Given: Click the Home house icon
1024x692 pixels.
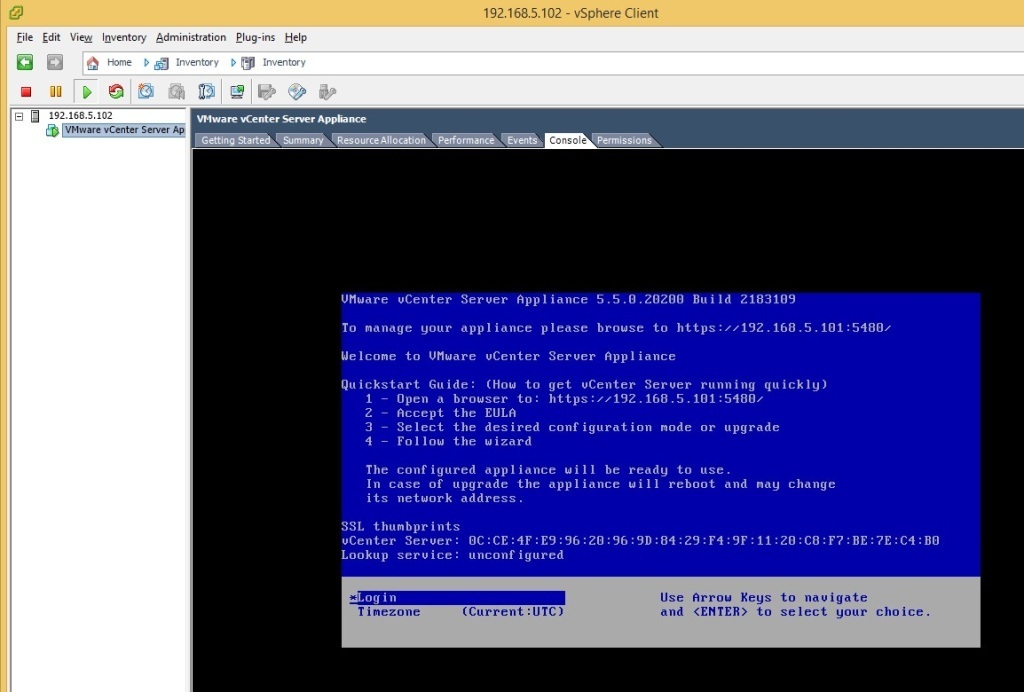Looking at the screenshot, I should [93, 63].
